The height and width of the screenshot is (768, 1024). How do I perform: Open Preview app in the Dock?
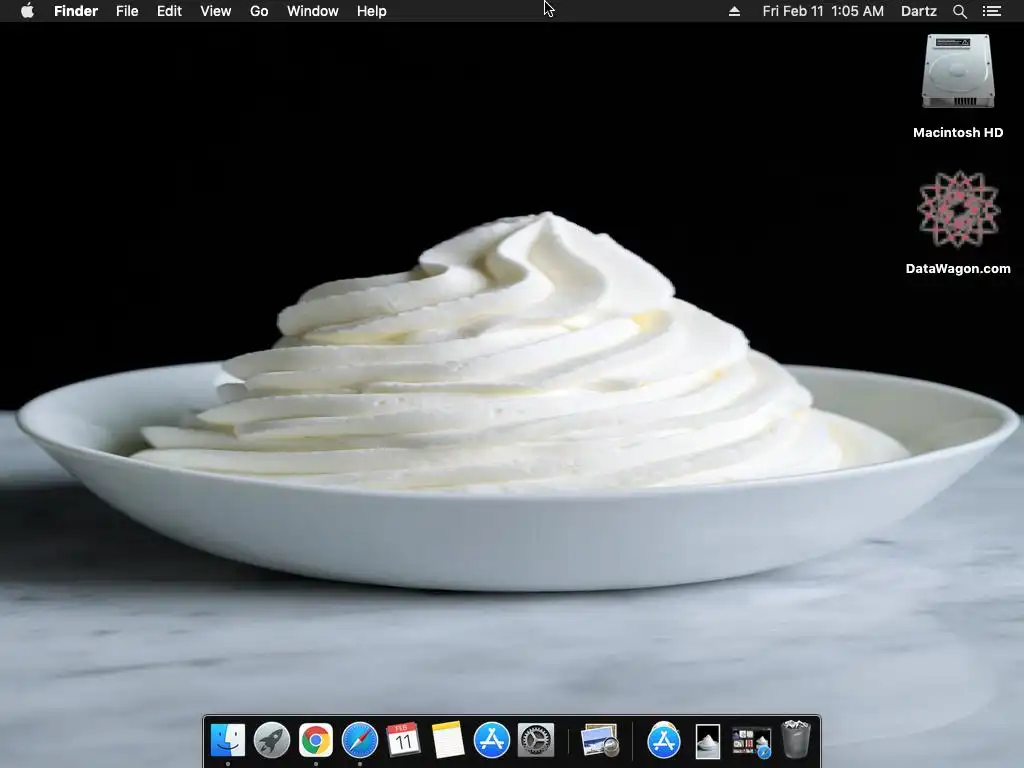pyautogui.click(x=600, y=740)
